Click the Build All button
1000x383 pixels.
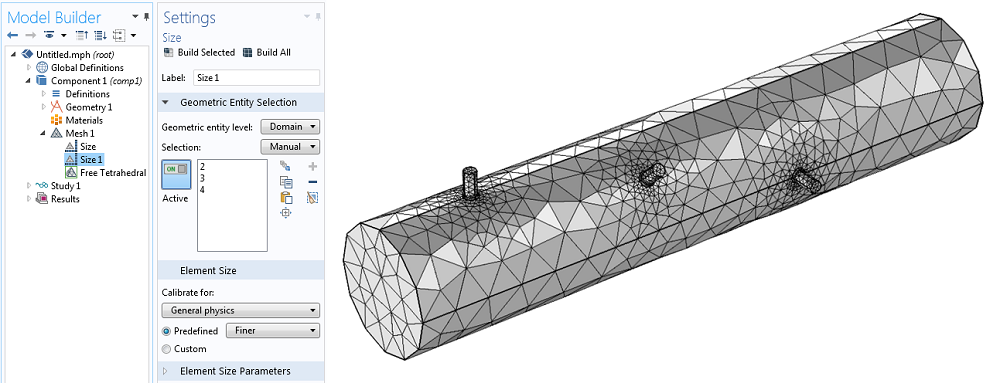[x=267, y=53]
